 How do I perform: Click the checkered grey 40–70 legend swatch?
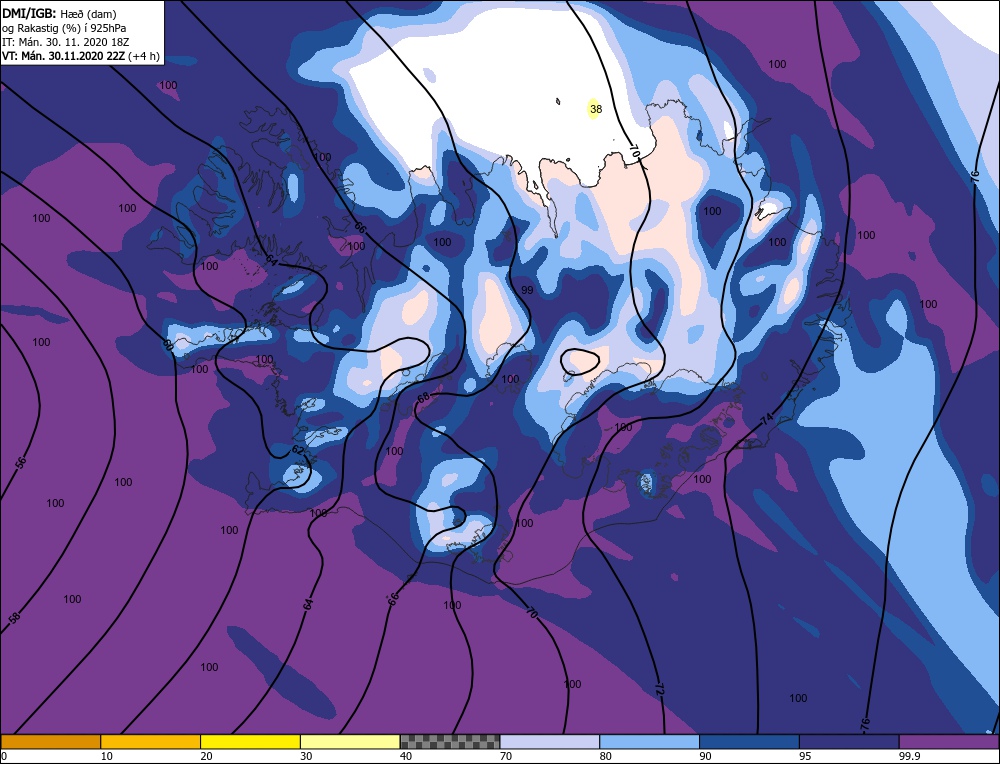450,742
